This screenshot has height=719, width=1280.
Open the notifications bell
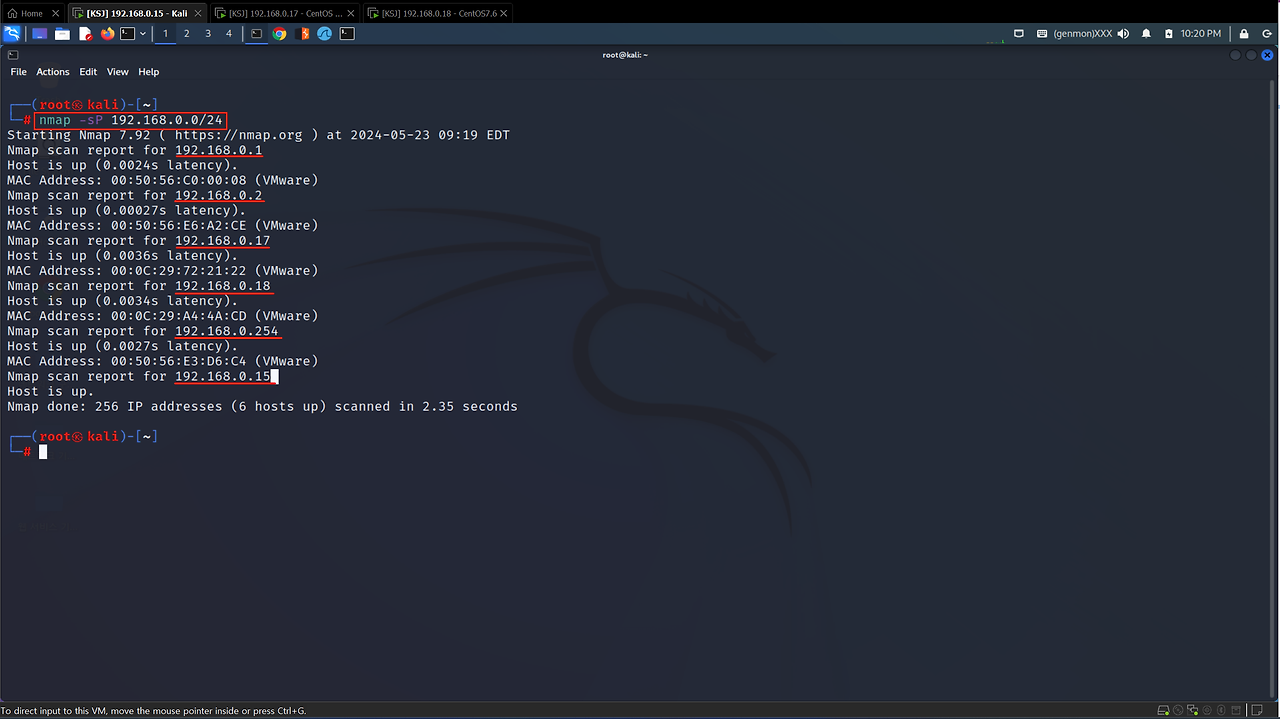click(1146, 34)
